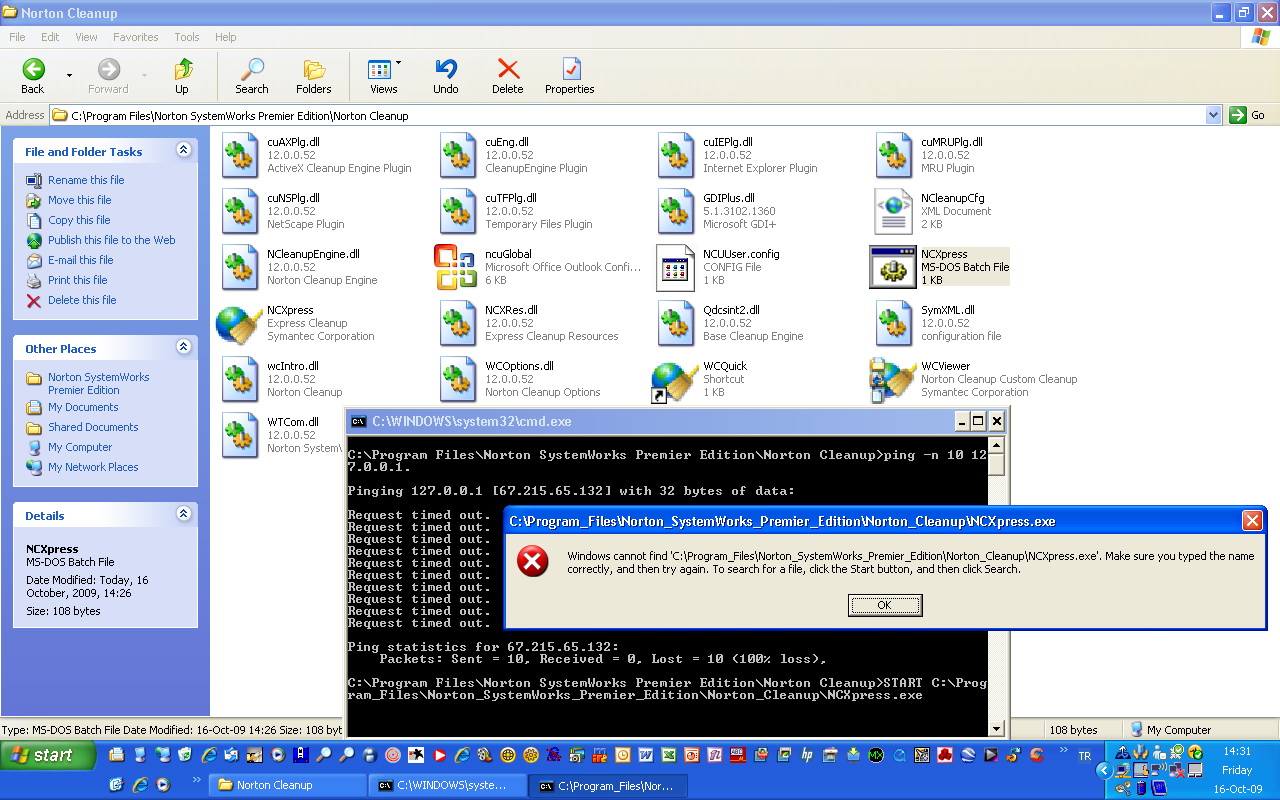Open the Favorites menu
Image resolution: width=1280 pixels, height=800 pixels.
pyautogui.click(x=136, y=37)
